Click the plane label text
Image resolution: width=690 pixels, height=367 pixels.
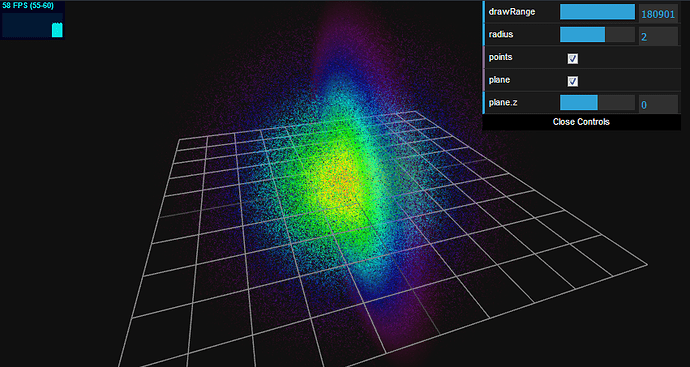coord(499,81)
